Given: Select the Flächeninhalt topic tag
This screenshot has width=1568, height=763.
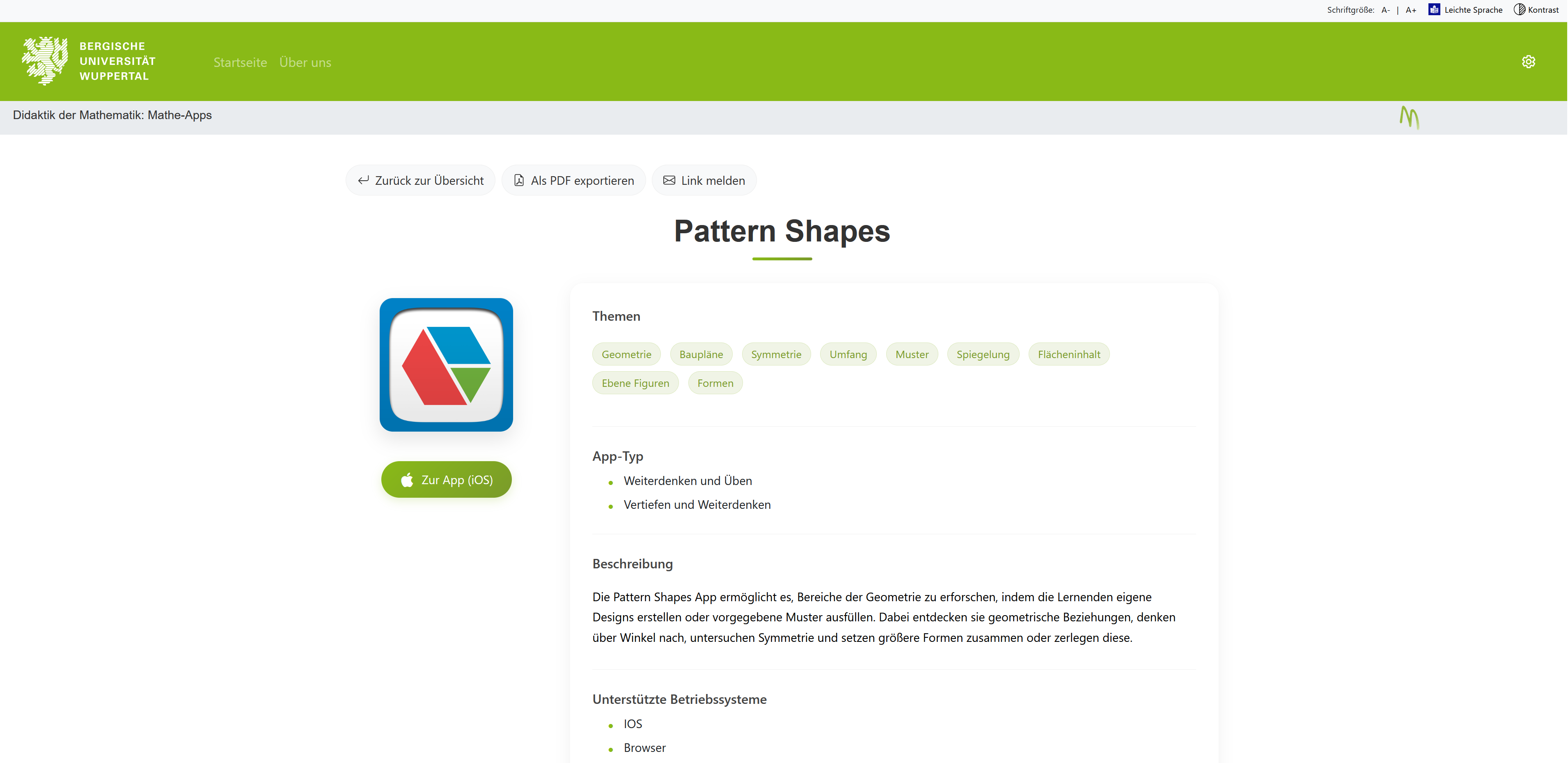Looking at the screenshot, I should click(1068, 354).
